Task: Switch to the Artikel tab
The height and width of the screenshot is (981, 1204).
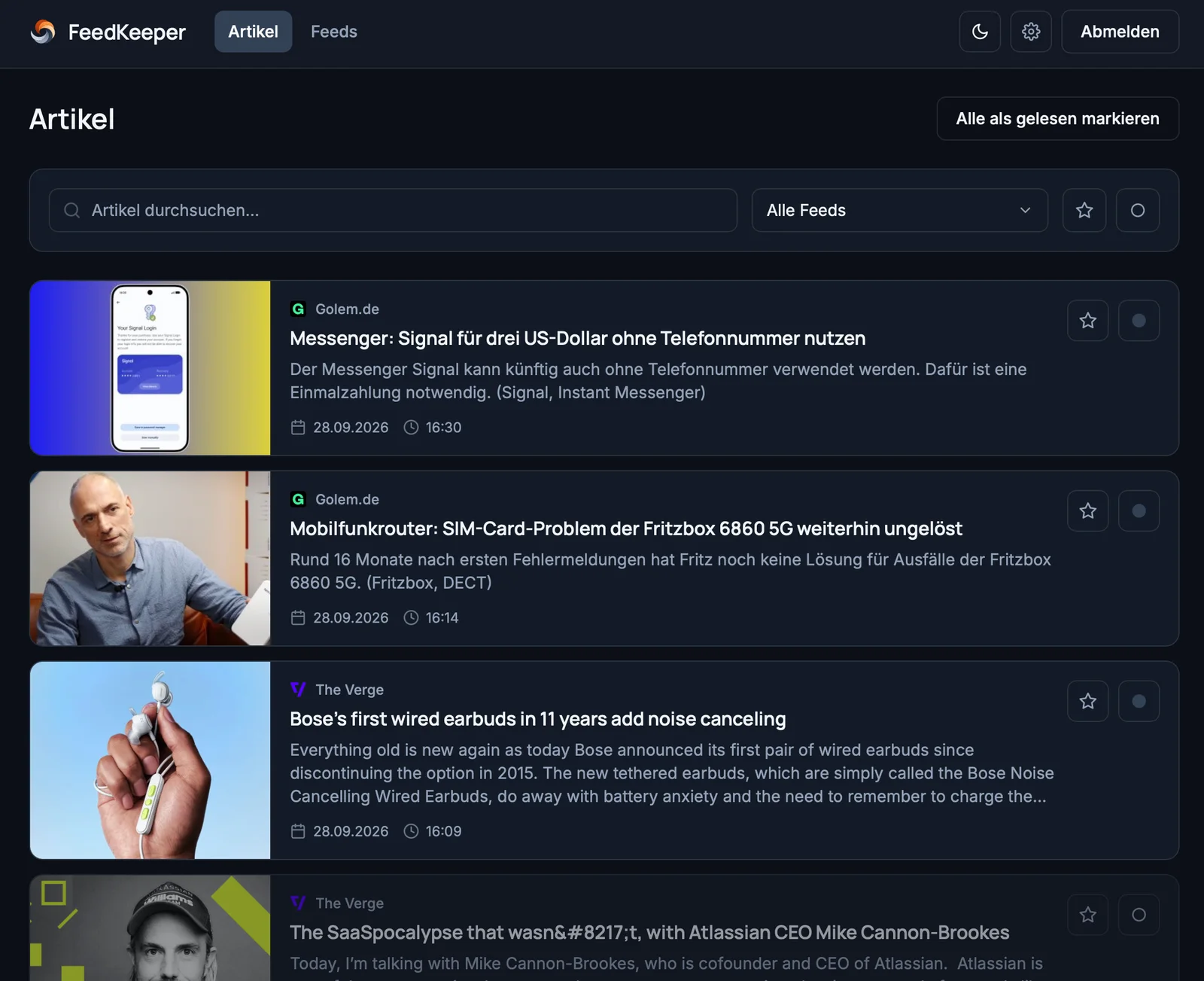Action: (x=253, y=32)
